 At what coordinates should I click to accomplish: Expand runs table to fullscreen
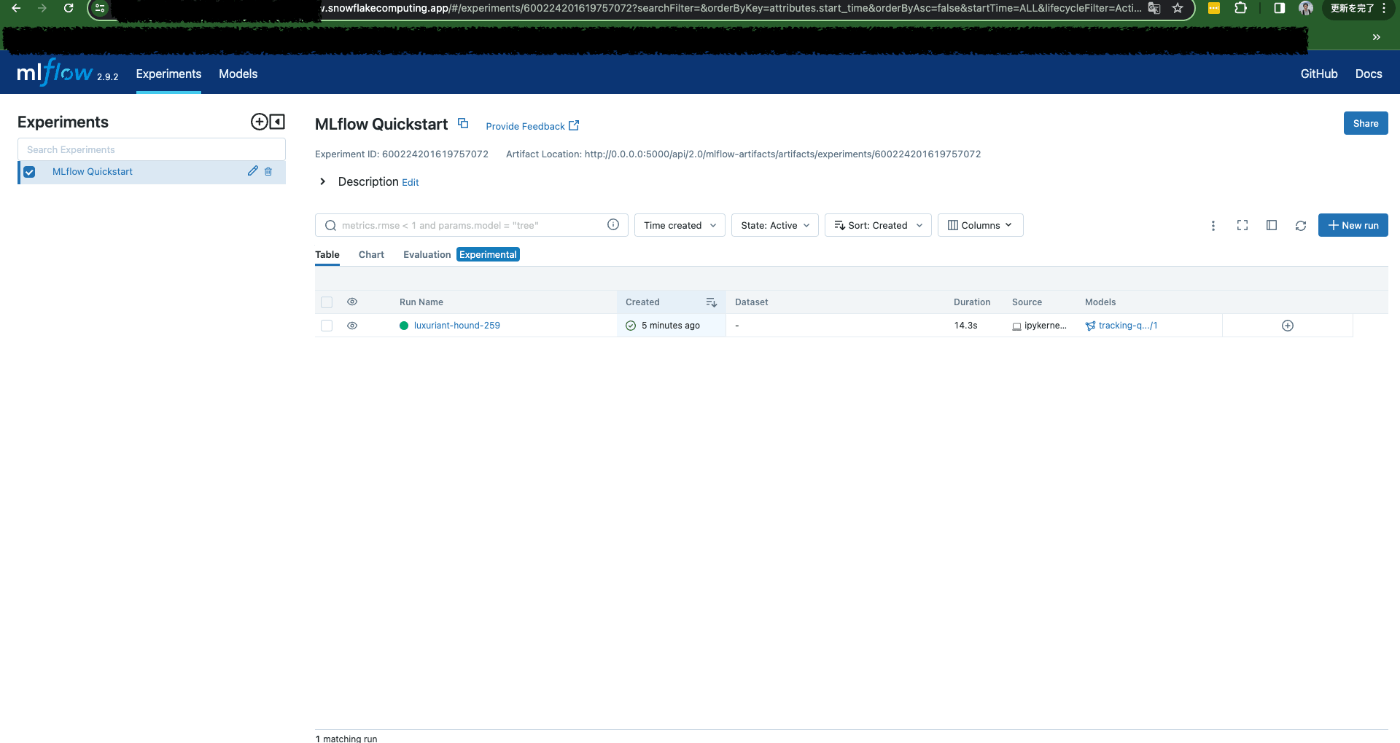(1242, 225)
